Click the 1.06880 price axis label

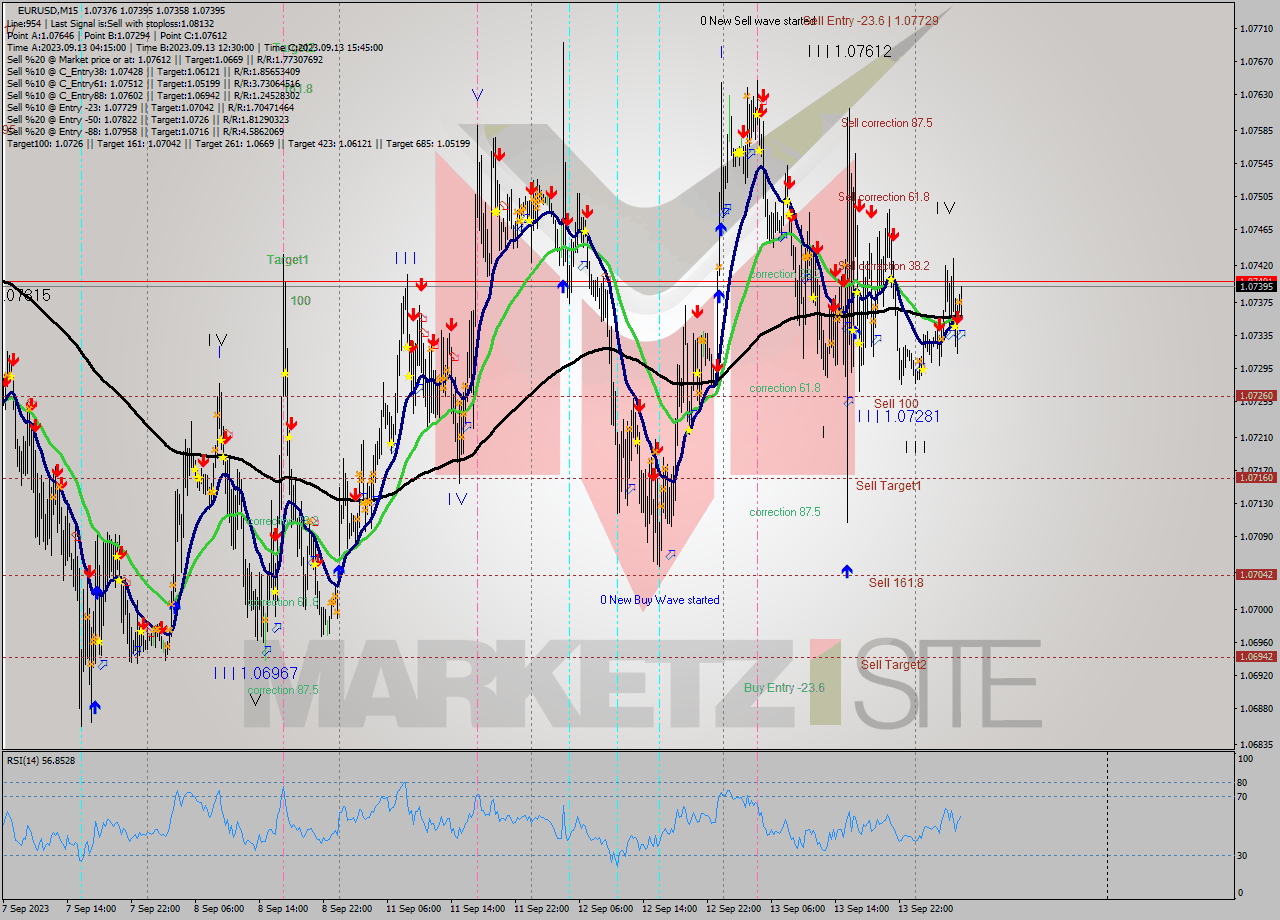[1256, 709]
